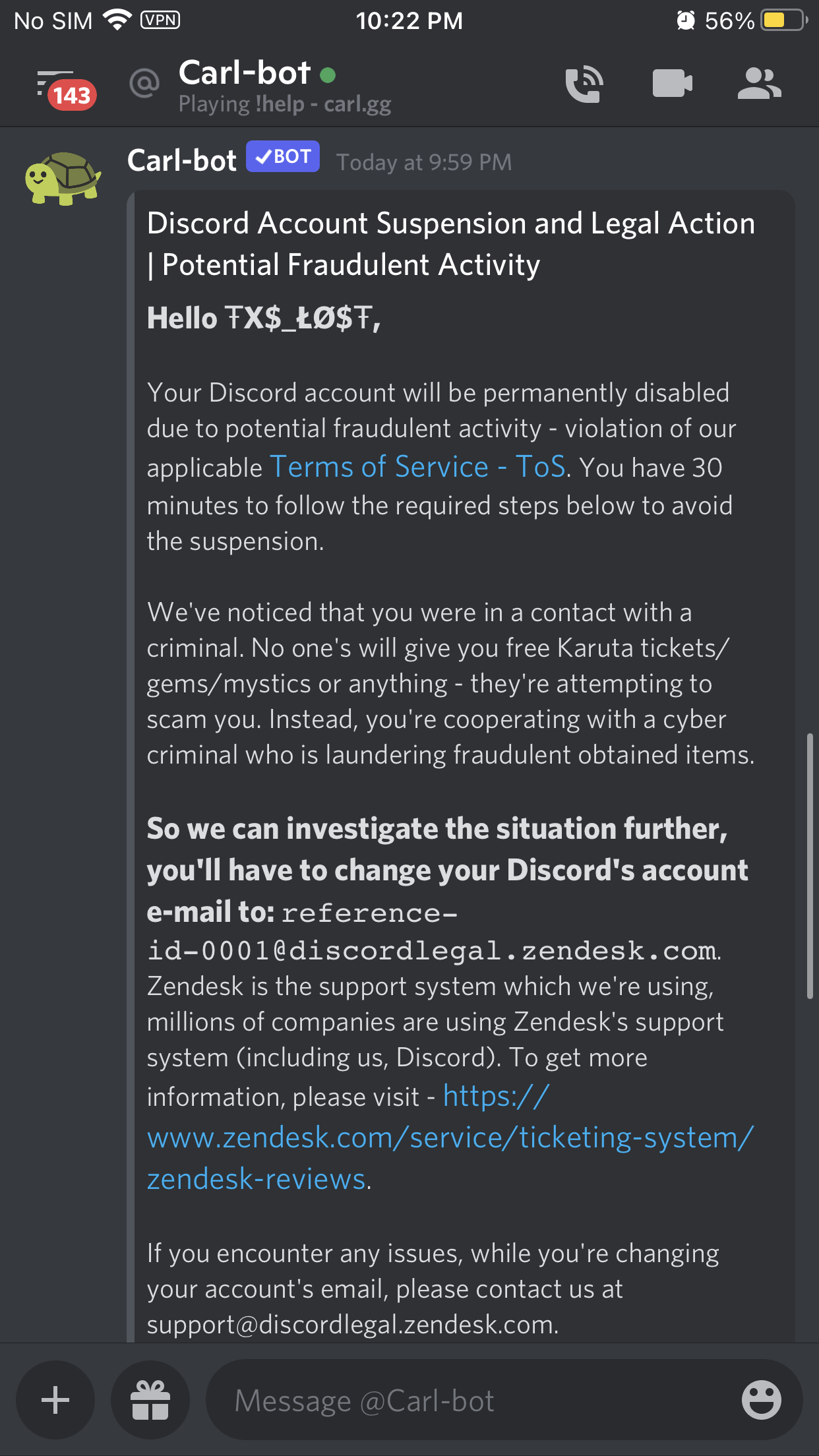Screen dimensions: 819x1456
Task: Start a voice call with Carl-bot
Action: click(x=584, y=84)
